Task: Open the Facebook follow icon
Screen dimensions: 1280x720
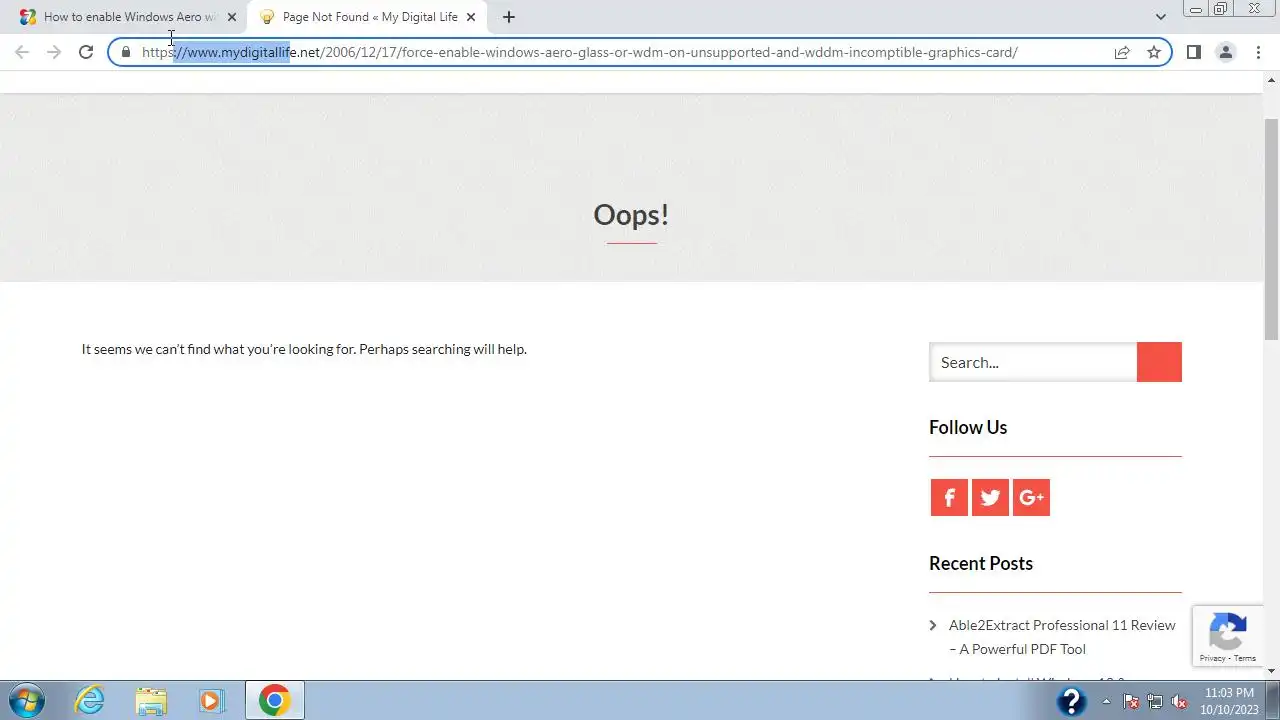Action: point(949,497)
